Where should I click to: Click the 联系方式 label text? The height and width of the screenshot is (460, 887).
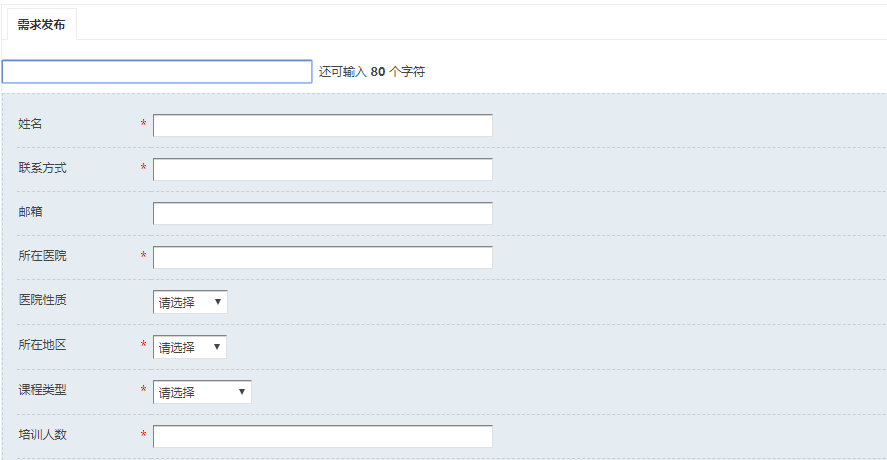(42, 167)
